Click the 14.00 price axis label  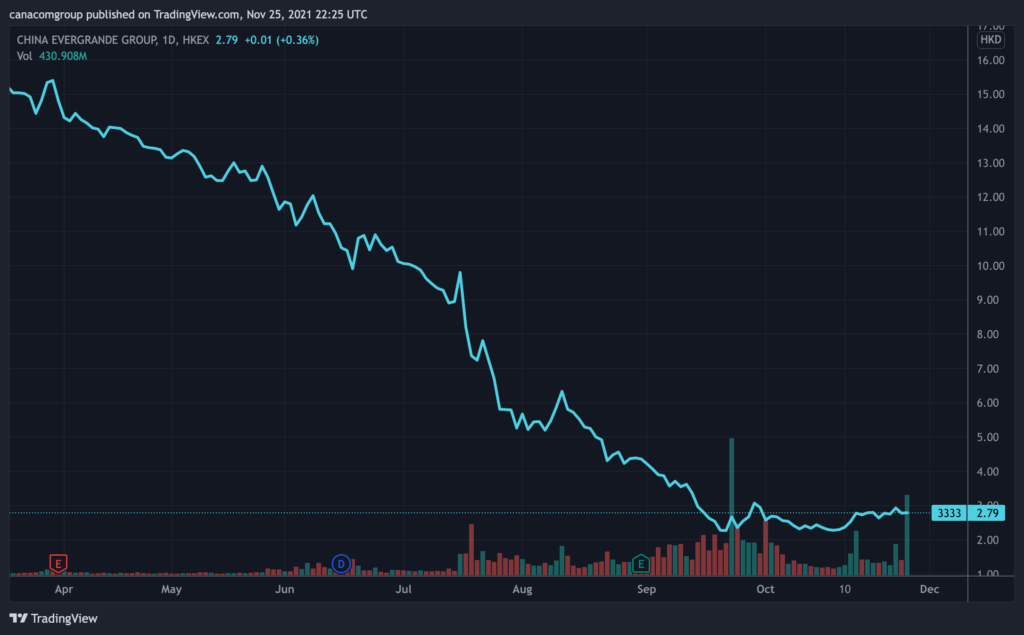tap(991, 129)
